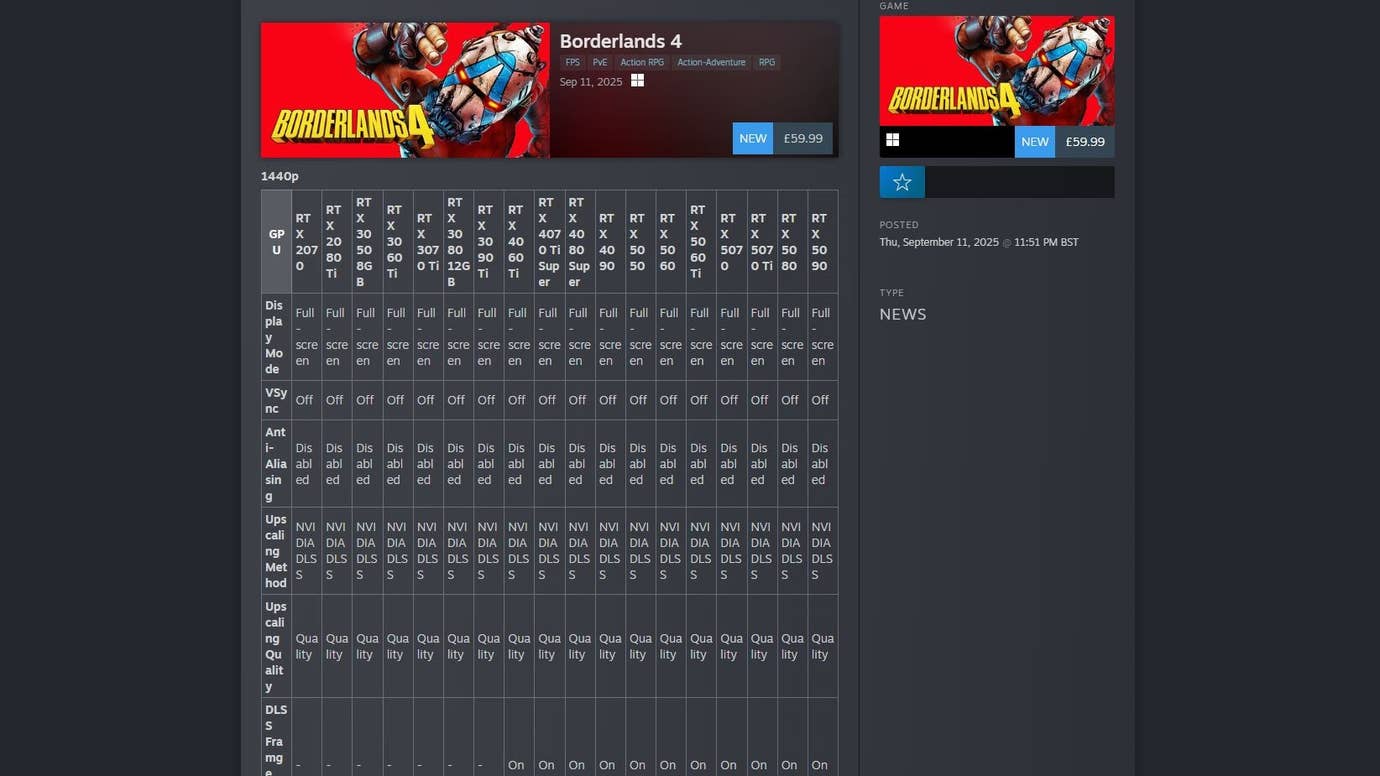Screen dimensions: 1380x776
Task: Open the Action-Adventure tag
Action: 711,62
